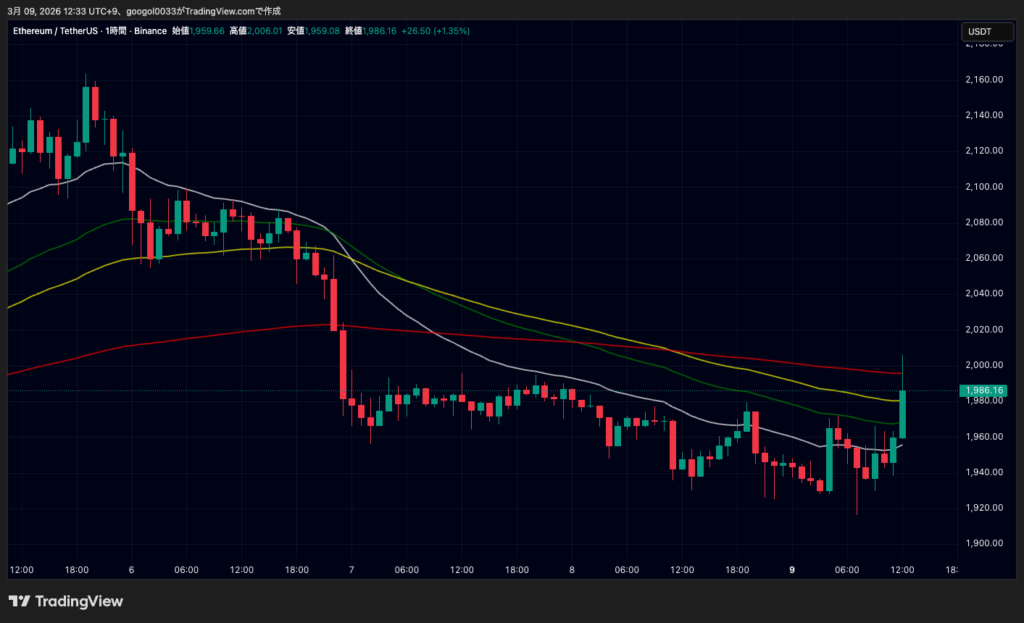Click the date 7 on time axis
The height and width of the screenshot is (623, 1024).
(351, 569)
